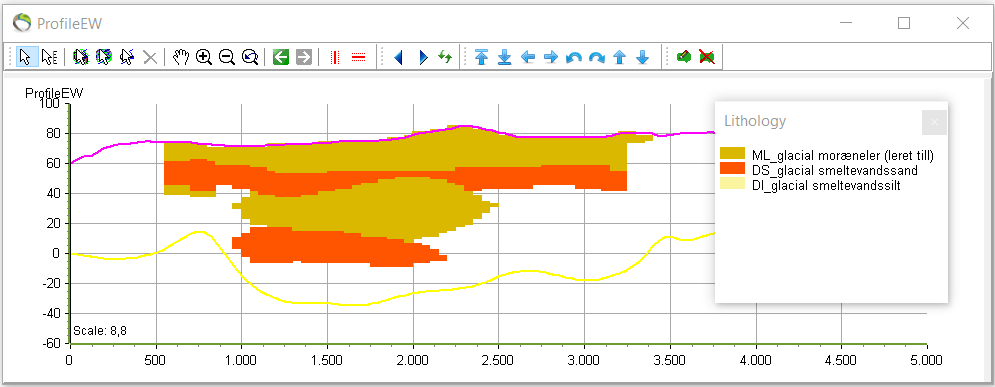Click the grey forward arrow button

[x=304, y=57]
